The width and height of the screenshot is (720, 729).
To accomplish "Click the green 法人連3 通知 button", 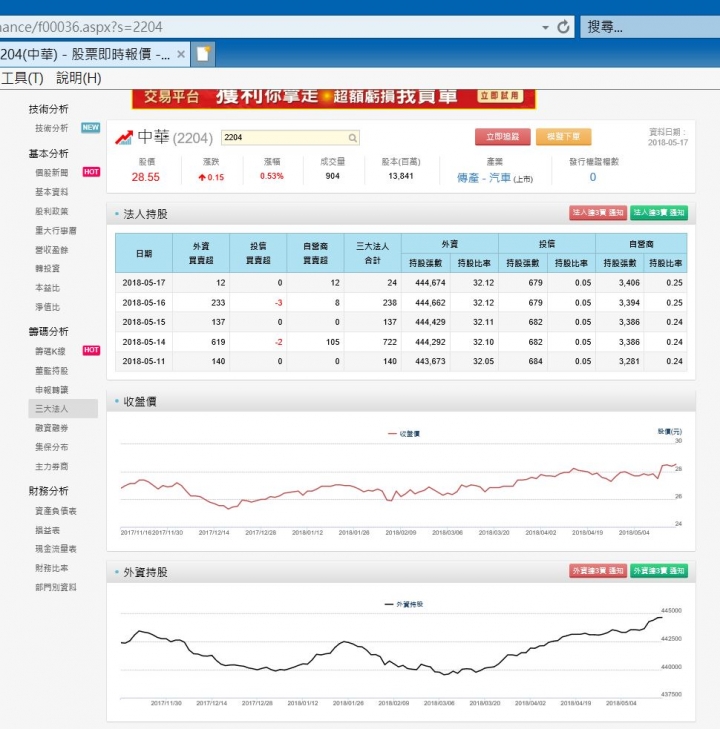I will tap(659, 213).
